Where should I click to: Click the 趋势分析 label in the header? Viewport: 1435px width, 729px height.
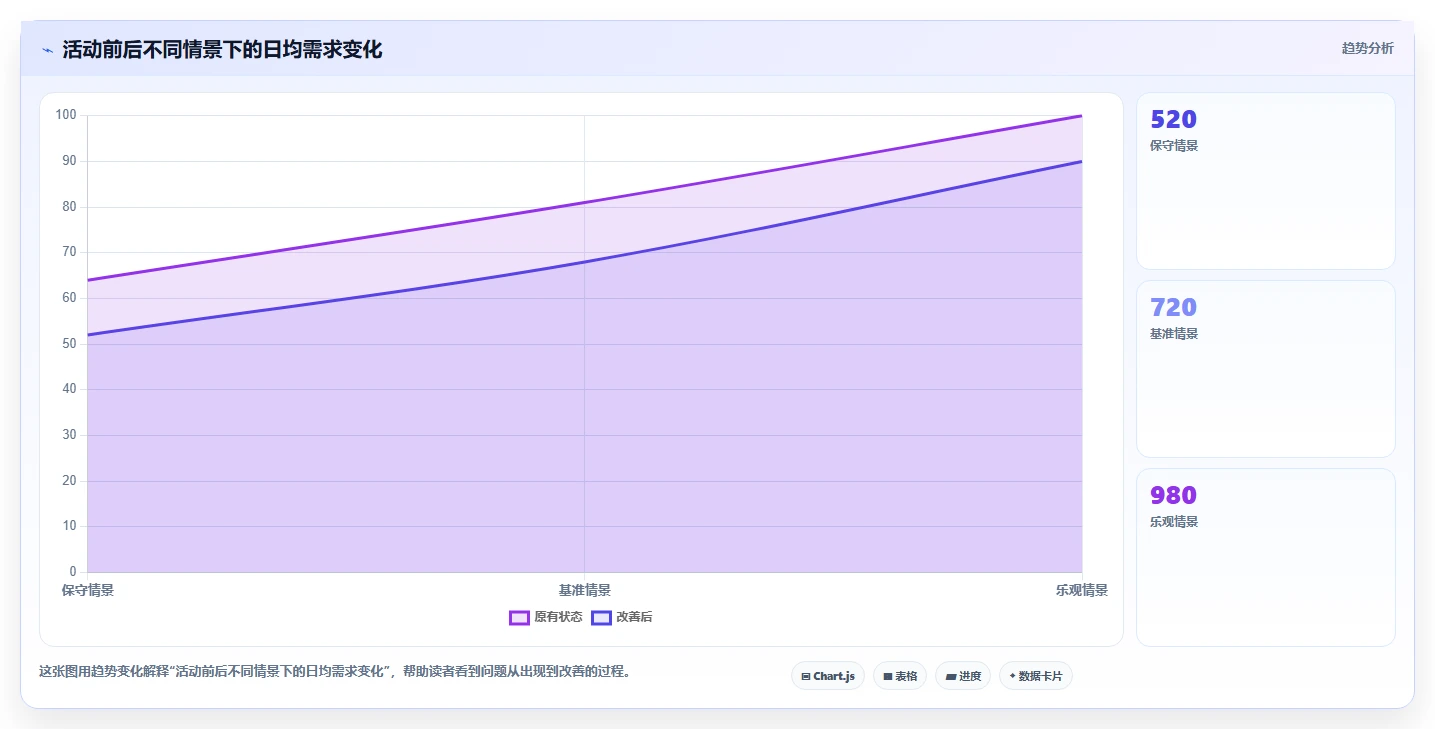1367,49
